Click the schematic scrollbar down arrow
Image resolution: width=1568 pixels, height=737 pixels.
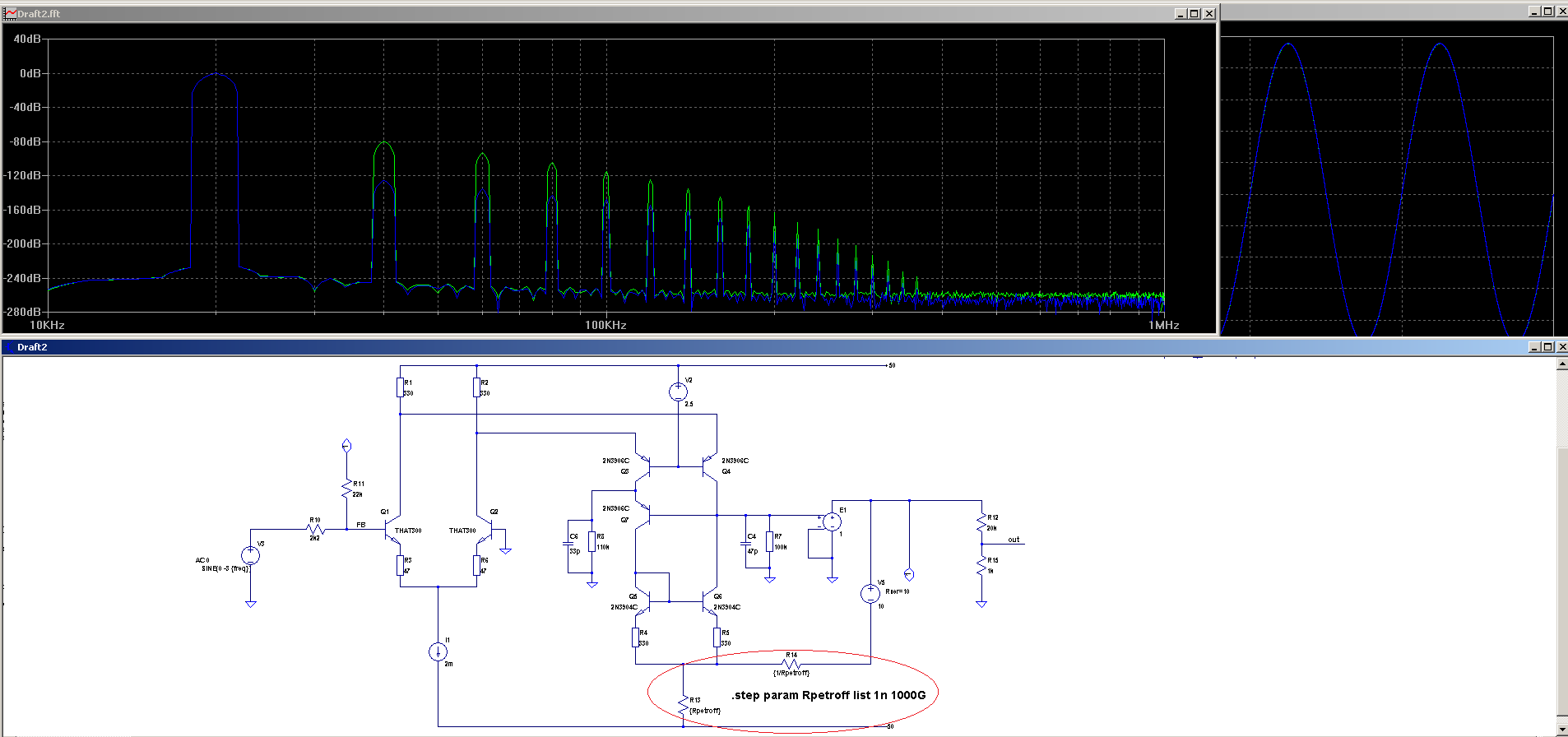point(1561,730)
